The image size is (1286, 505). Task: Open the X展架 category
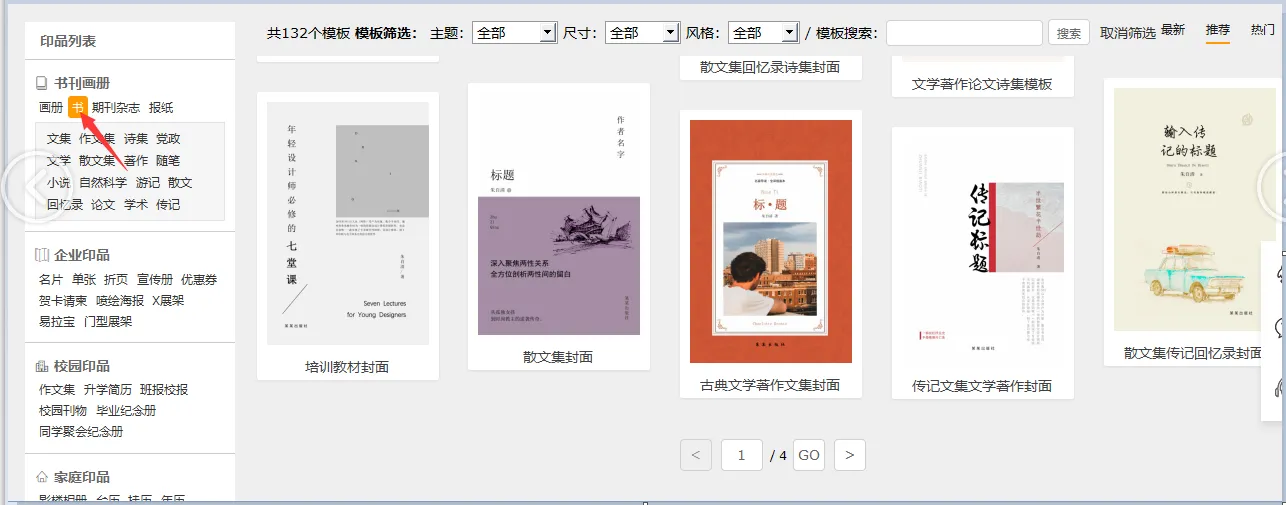(168, 300)
